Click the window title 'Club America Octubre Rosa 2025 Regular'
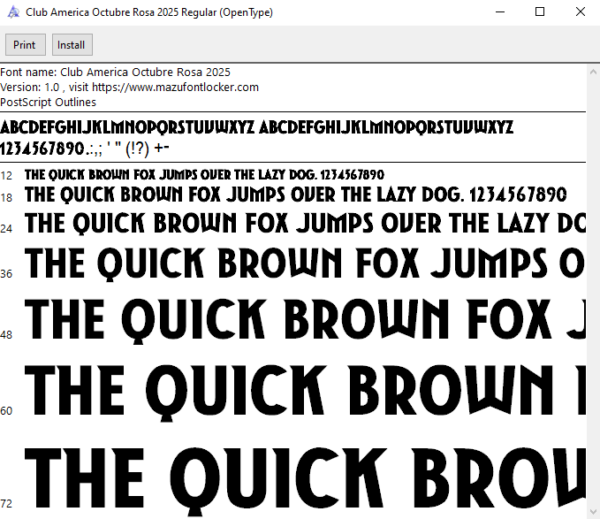 click(149, 12)
